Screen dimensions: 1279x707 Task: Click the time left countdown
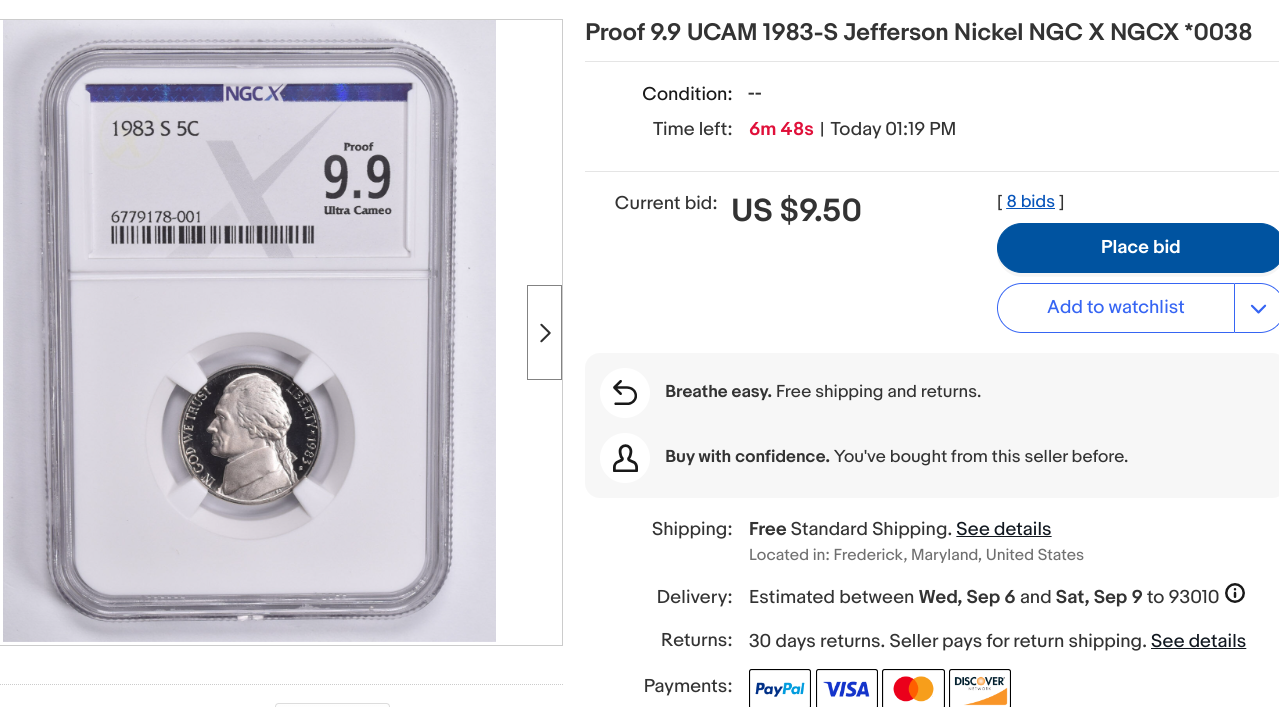click(781, 129)
